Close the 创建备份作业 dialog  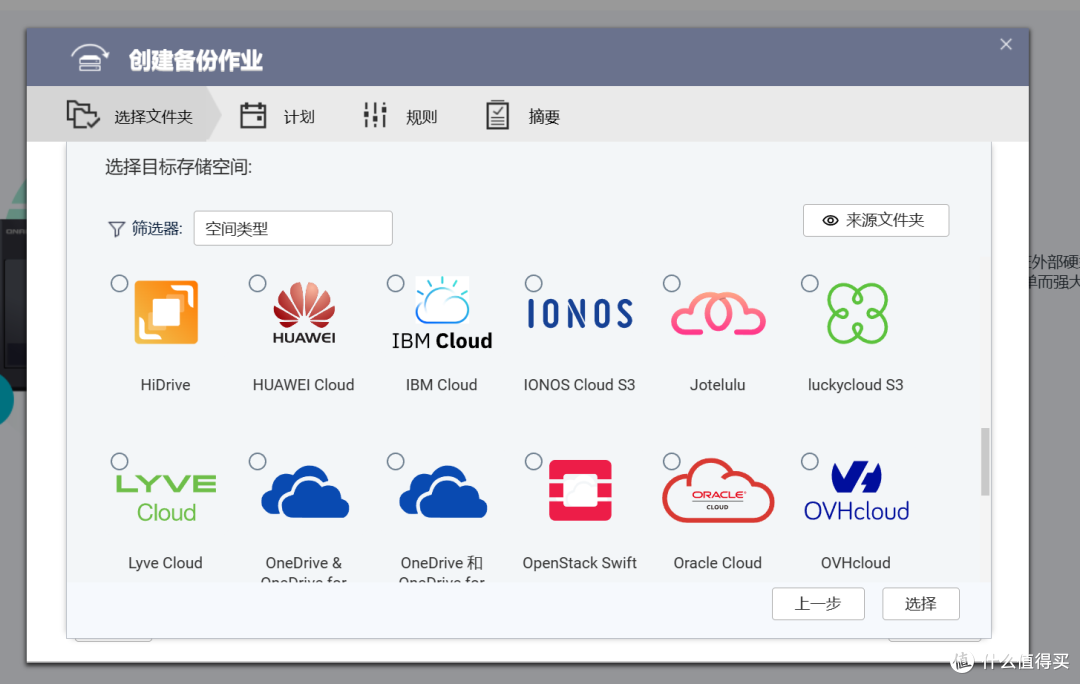[1006, 45]
